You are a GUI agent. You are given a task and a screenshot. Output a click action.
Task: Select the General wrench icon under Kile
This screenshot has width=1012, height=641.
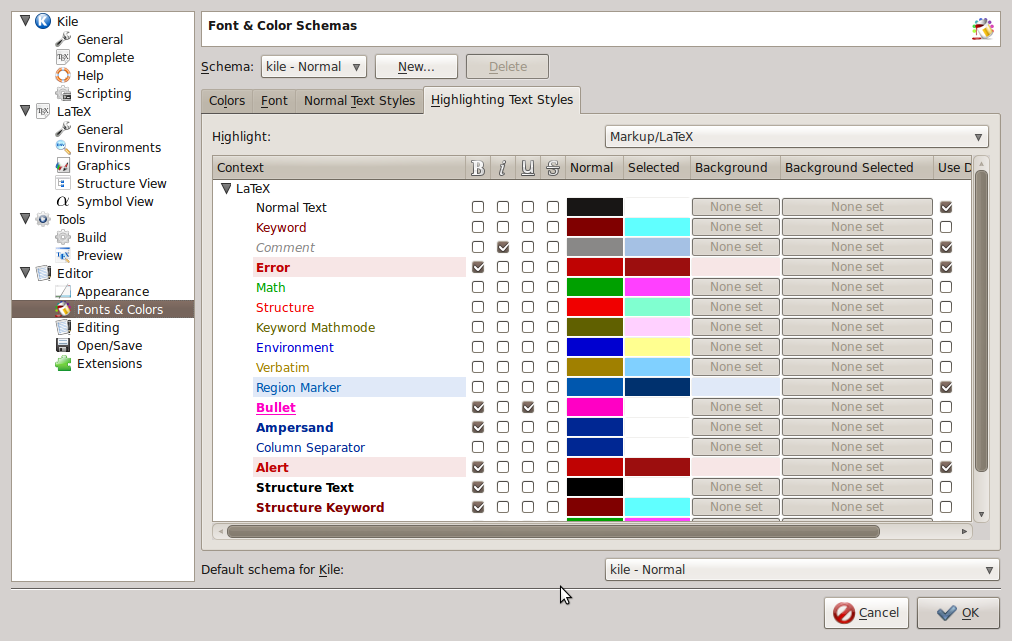pyautogui.click(x=63, y=39)
